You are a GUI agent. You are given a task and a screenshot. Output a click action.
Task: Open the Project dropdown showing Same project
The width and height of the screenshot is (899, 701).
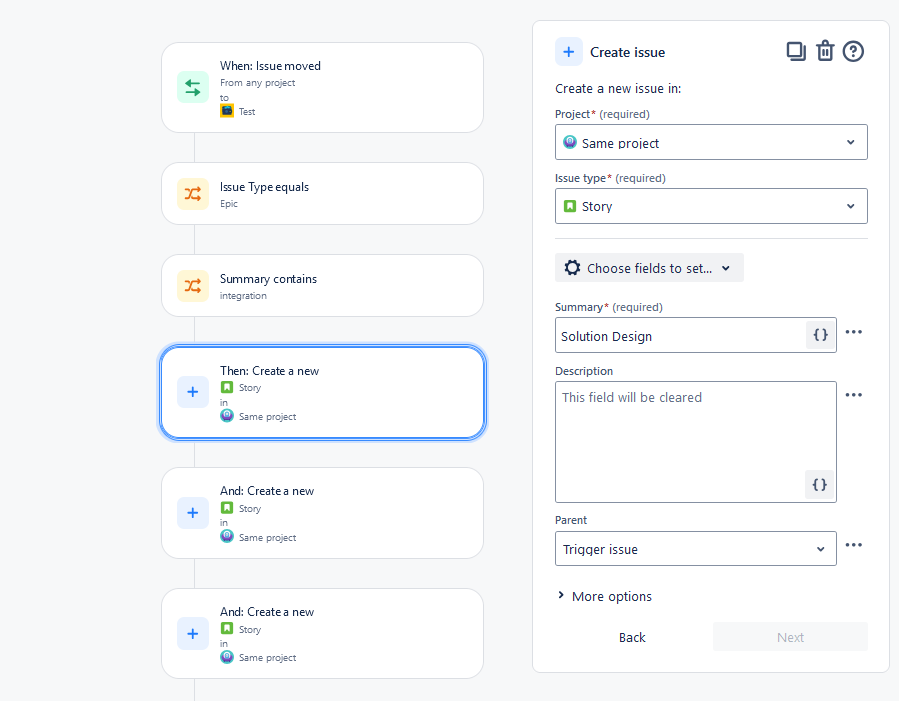pyautogui.click(x=711, y=142)
